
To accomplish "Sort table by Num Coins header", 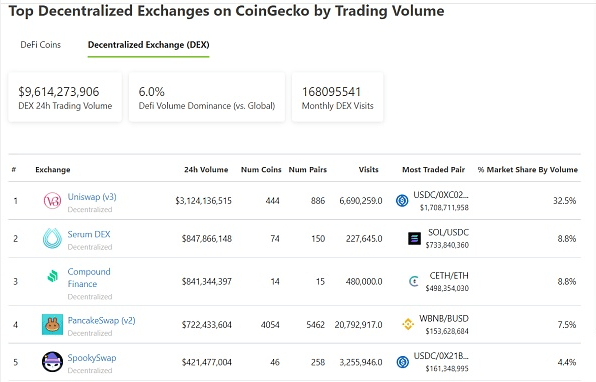I will [x=261, y=170].
